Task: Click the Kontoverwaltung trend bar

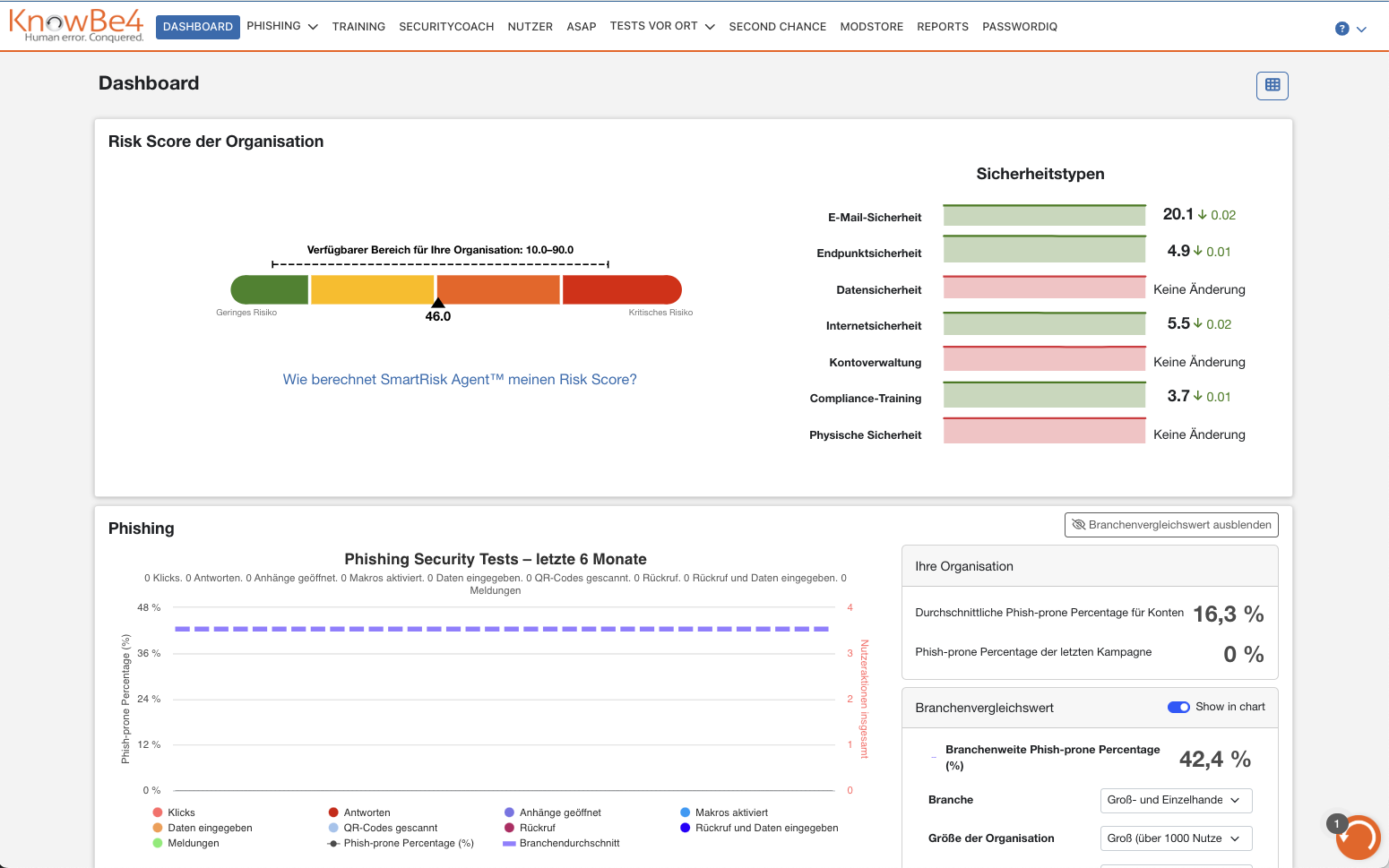Action: (1045, 358)
